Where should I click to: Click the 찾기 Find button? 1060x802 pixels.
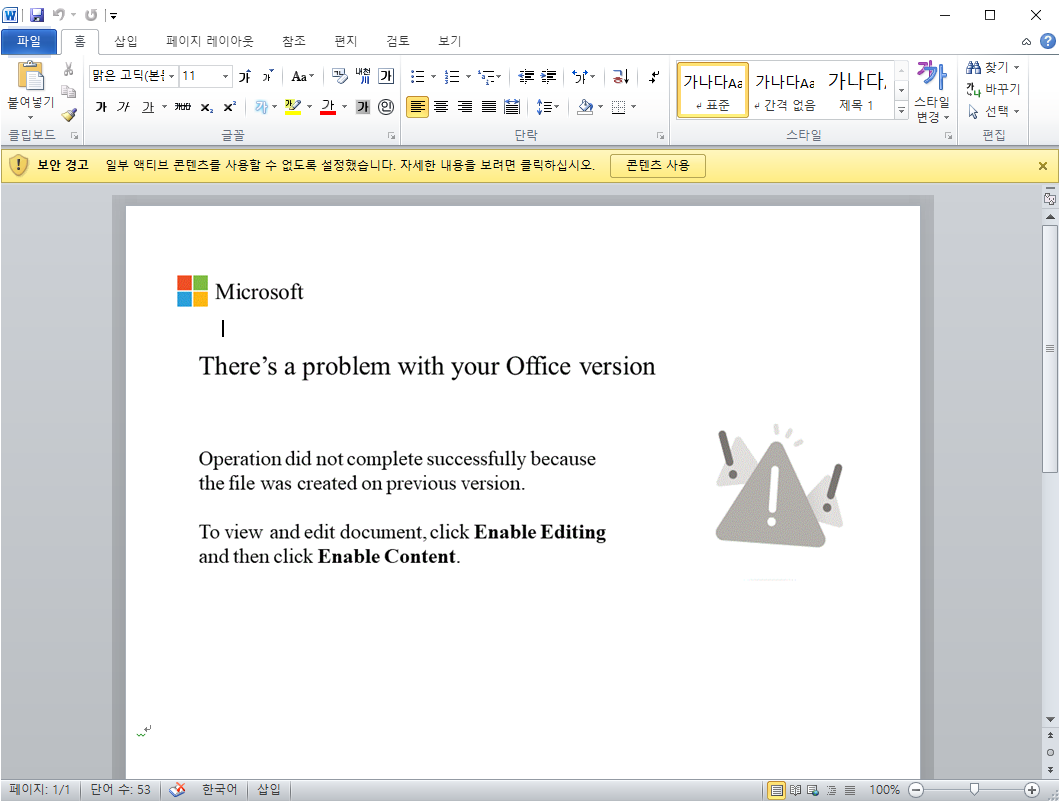click(x=992, y=68)
